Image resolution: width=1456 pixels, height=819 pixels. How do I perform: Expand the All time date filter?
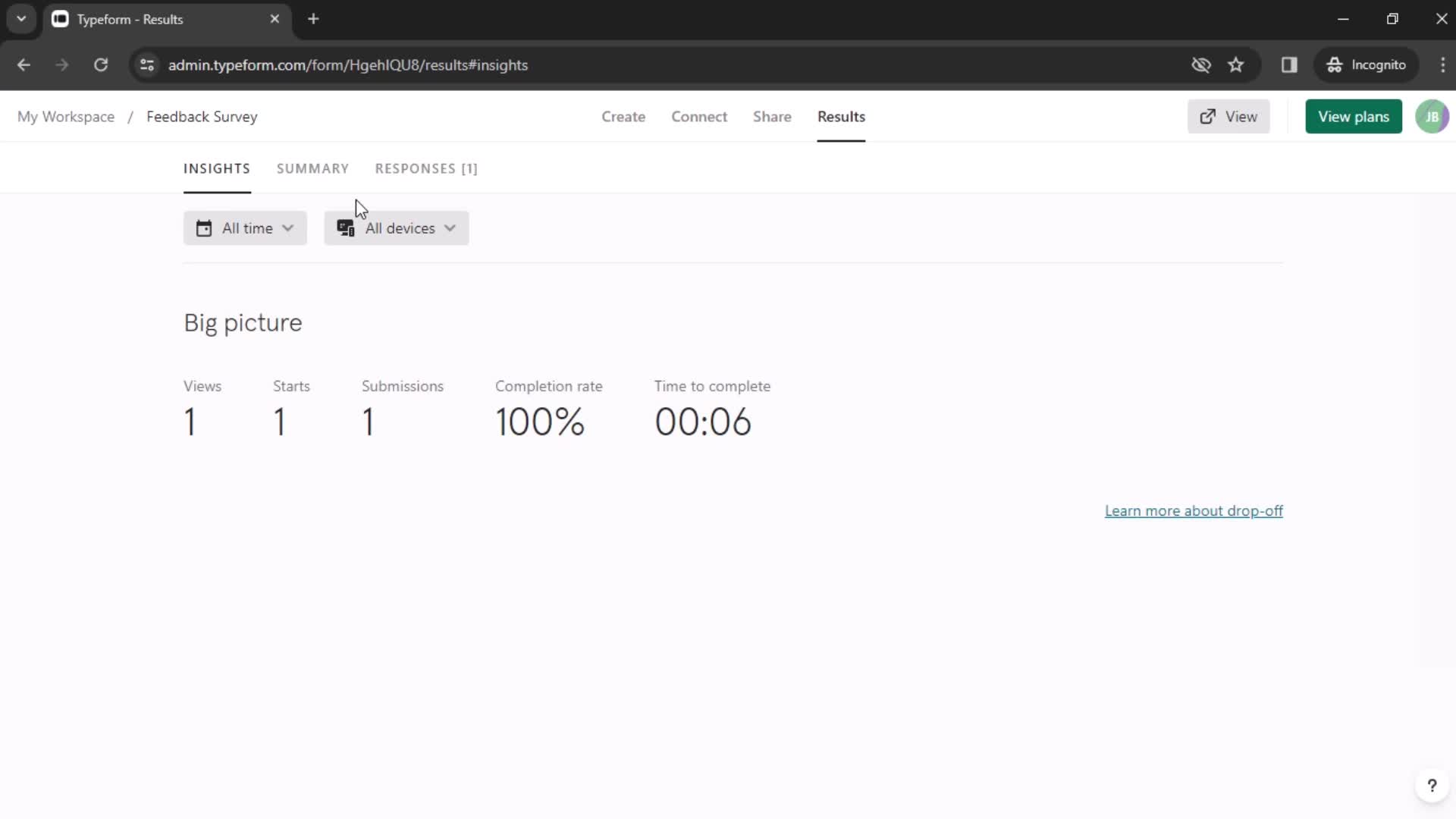245,228
